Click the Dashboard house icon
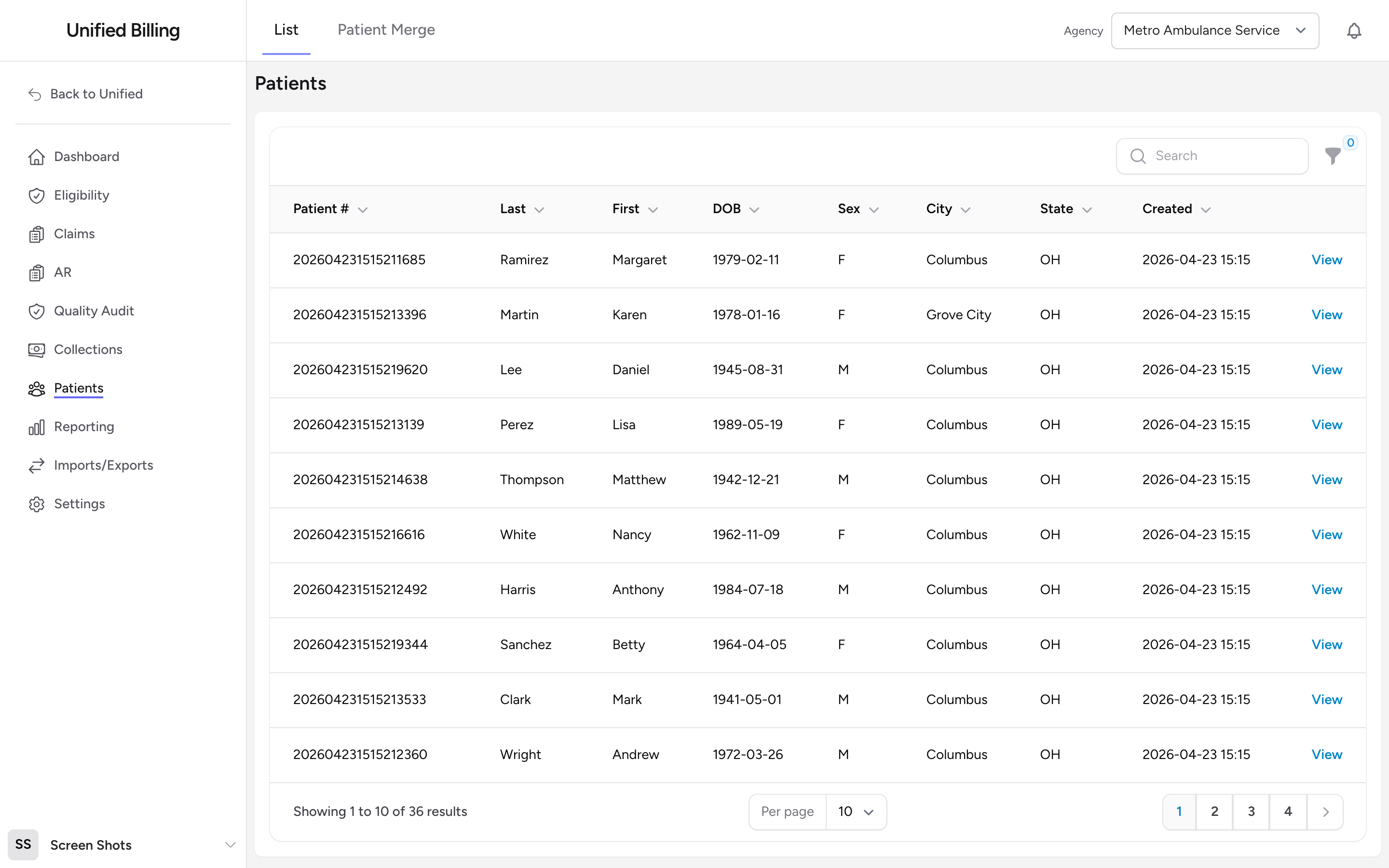The image size is (1389, 868). 37,157
